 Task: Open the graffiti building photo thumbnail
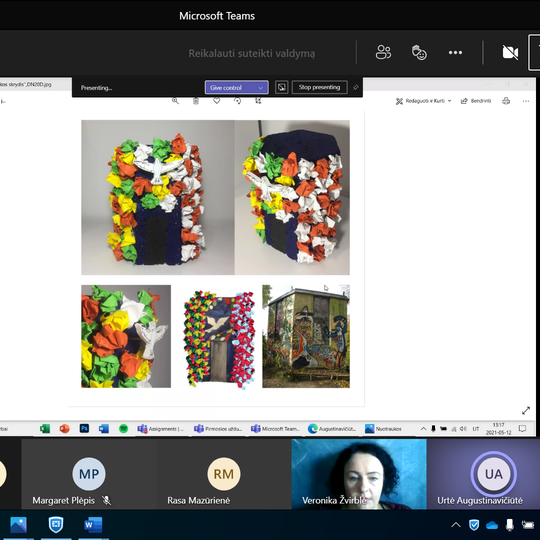click(x=306, y=336)
